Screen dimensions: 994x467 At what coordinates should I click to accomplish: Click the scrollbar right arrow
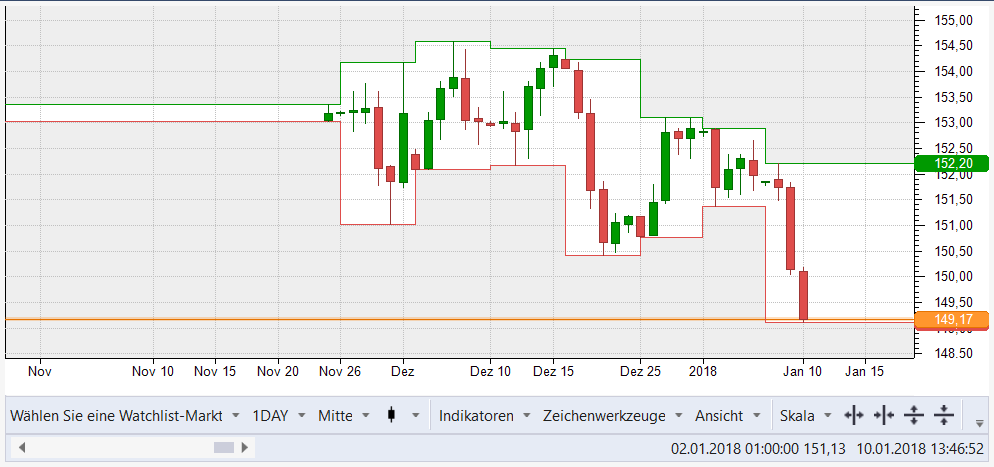[242, 448]
